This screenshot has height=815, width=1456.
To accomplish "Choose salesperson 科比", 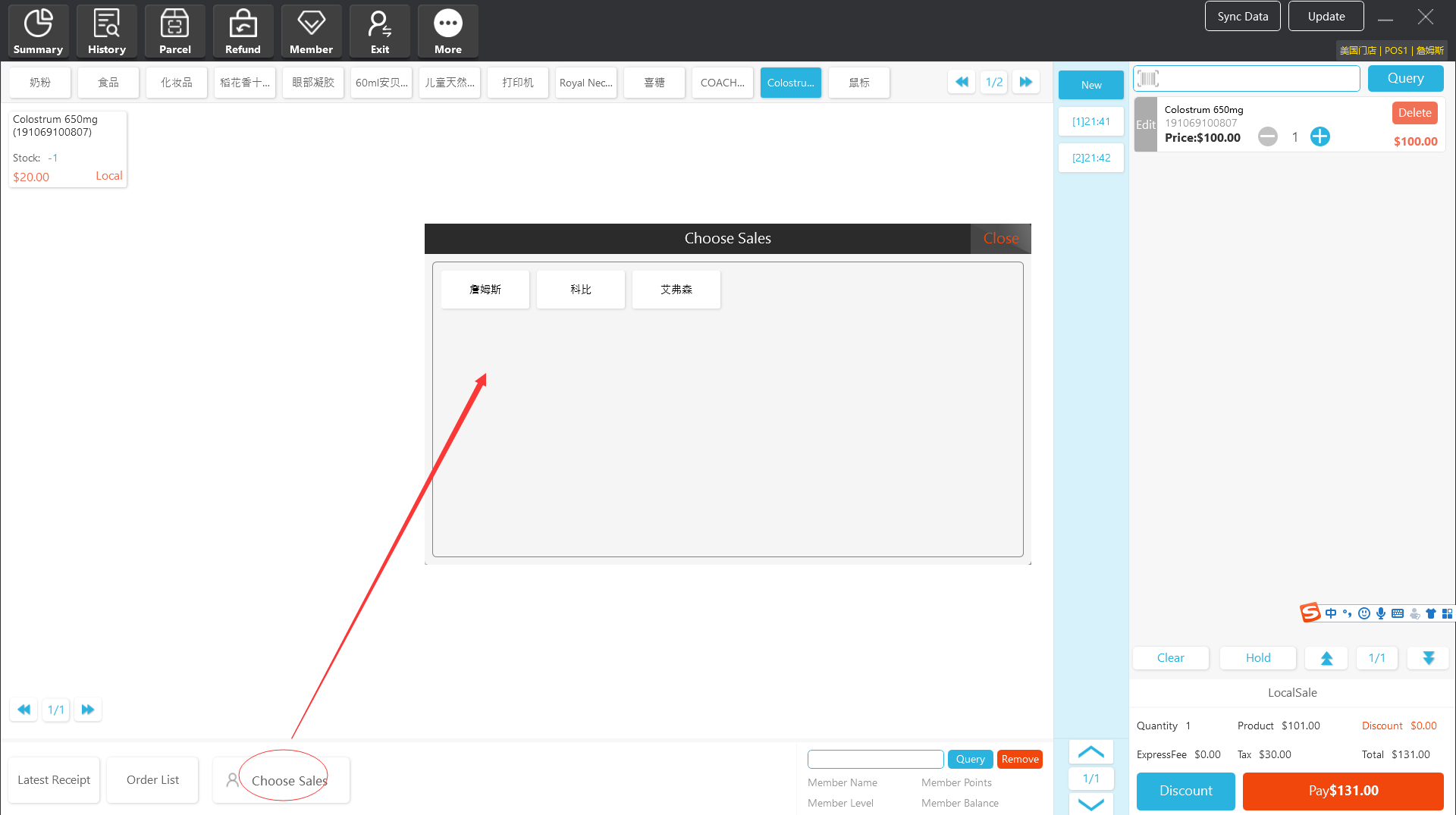I will (580, 290).
